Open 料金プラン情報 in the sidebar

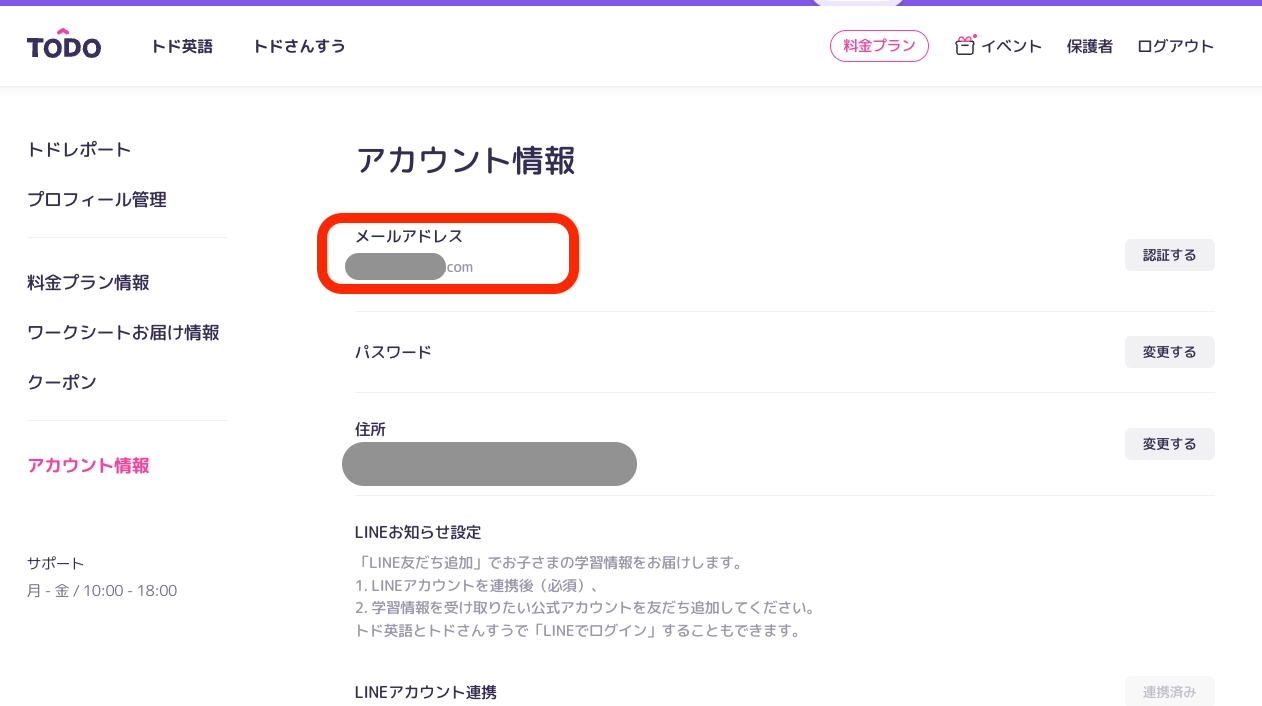pyautogui.click(x=88, y=283)
